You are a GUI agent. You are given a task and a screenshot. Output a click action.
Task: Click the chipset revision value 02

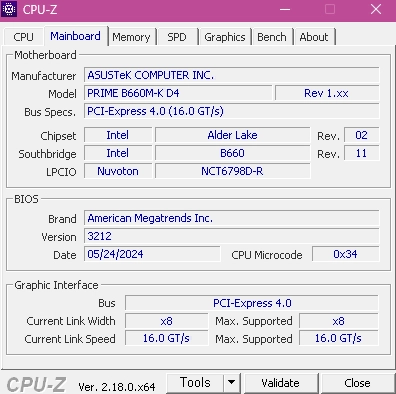(362, 135)
